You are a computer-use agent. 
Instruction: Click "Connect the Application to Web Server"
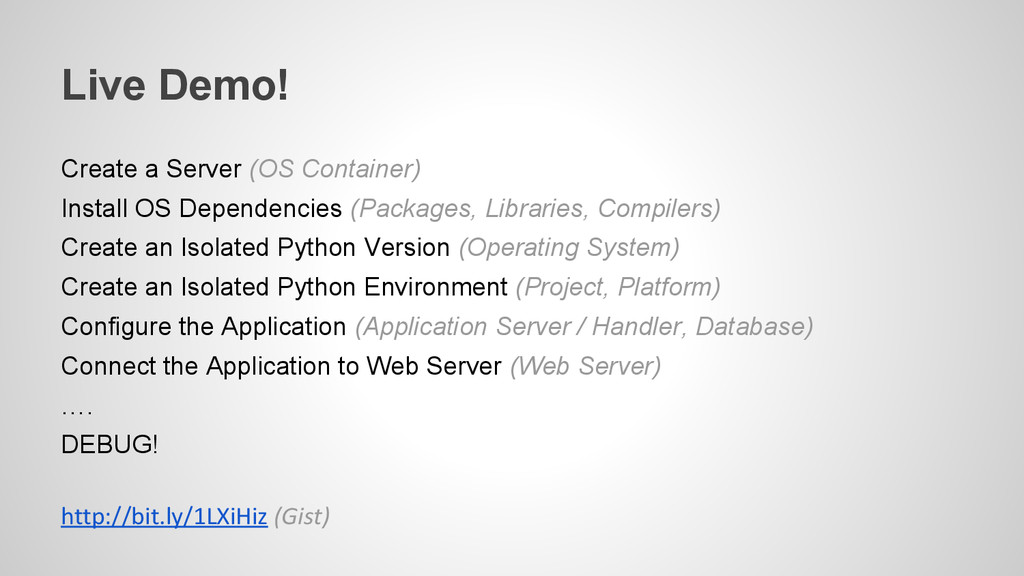(281, 367)
